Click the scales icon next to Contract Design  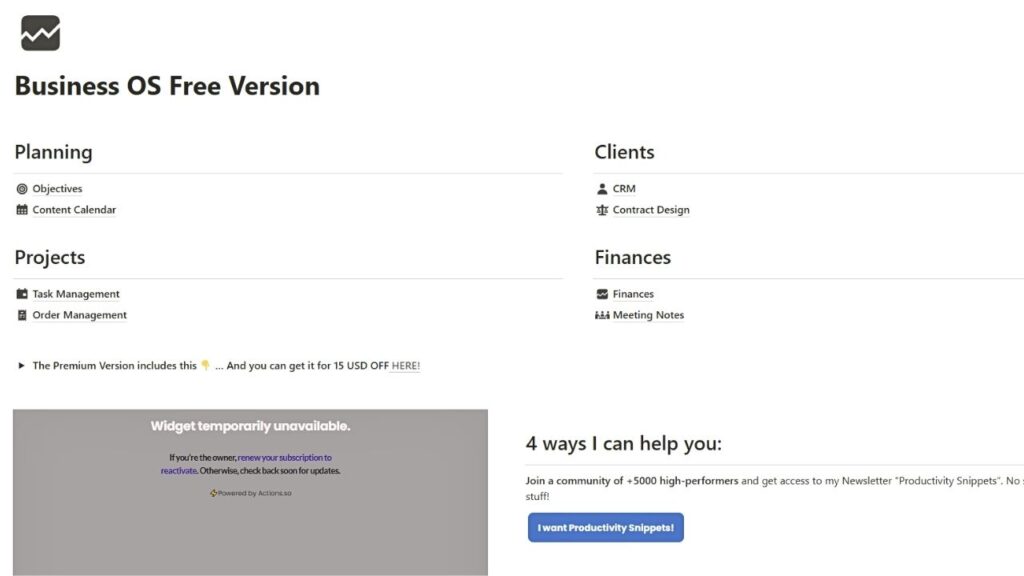[x=601, y=209]
